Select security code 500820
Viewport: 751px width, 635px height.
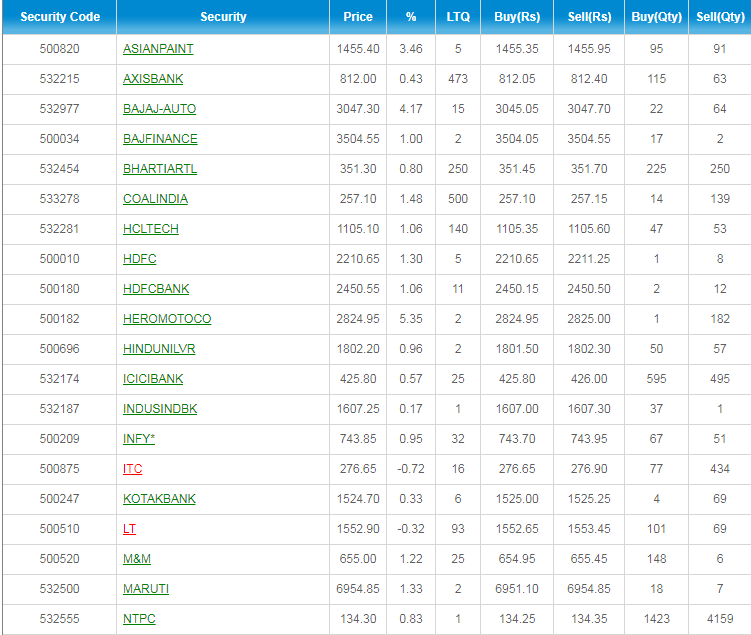point(59,49)
